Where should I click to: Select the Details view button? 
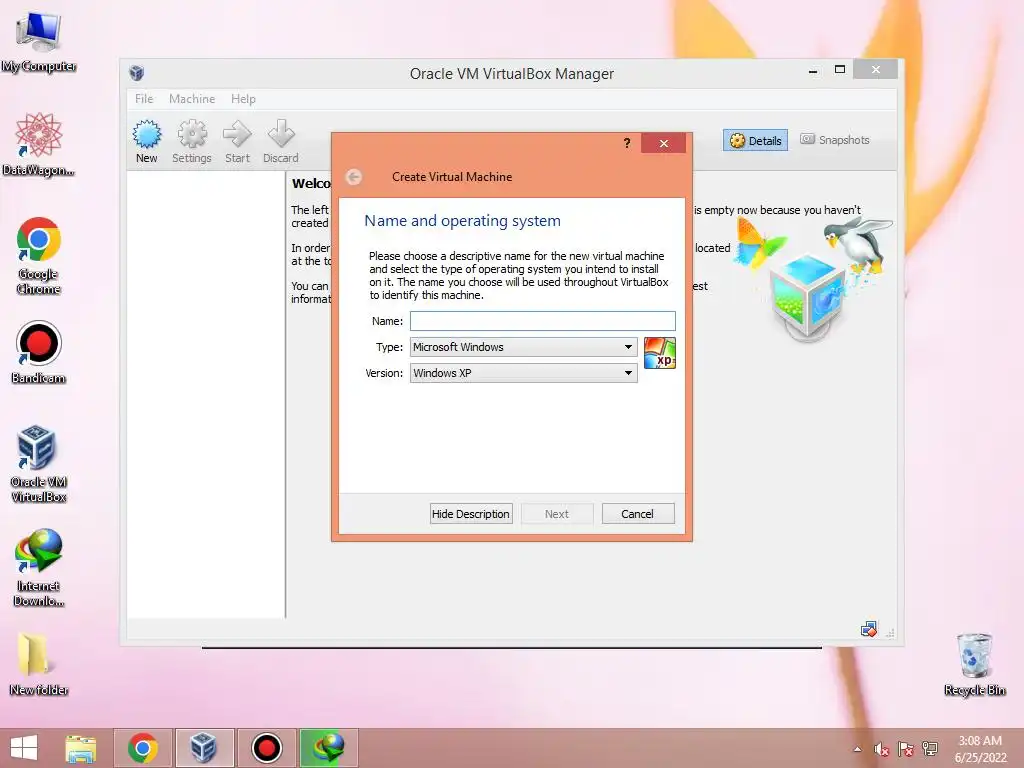click(756, 140)
